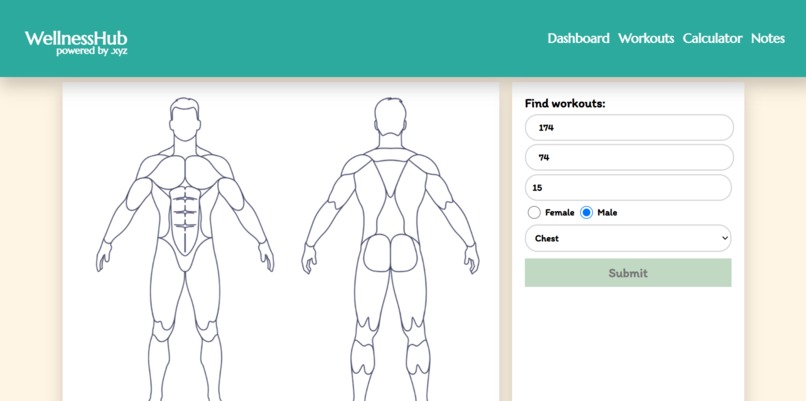The image size is (806, 401).
Task: Click the WellnessHub logo
Action: [x=76, y=43]
